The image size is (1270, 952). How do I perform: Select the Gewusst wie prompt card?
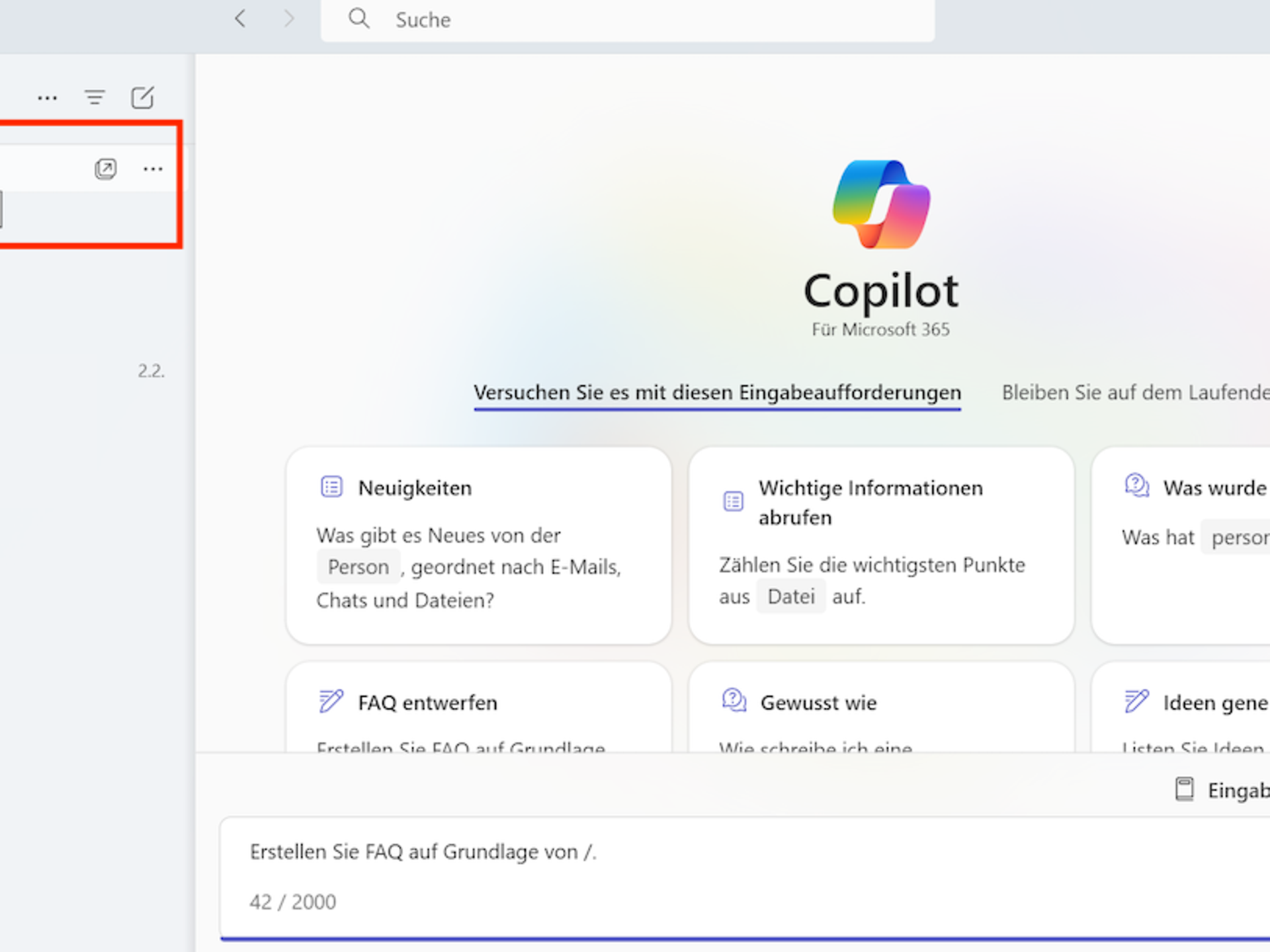click(880, 705)
